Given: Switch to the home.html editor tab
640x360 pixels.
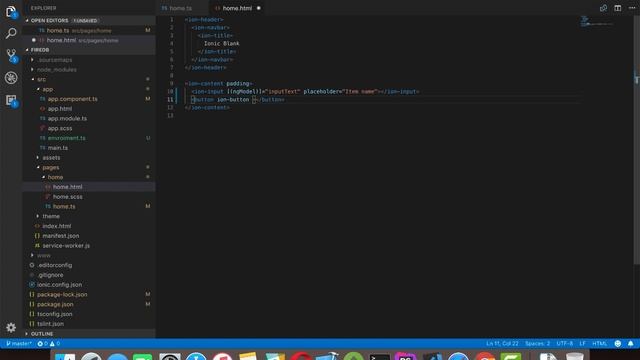Looking at the screenshot, I should (237, 8).
